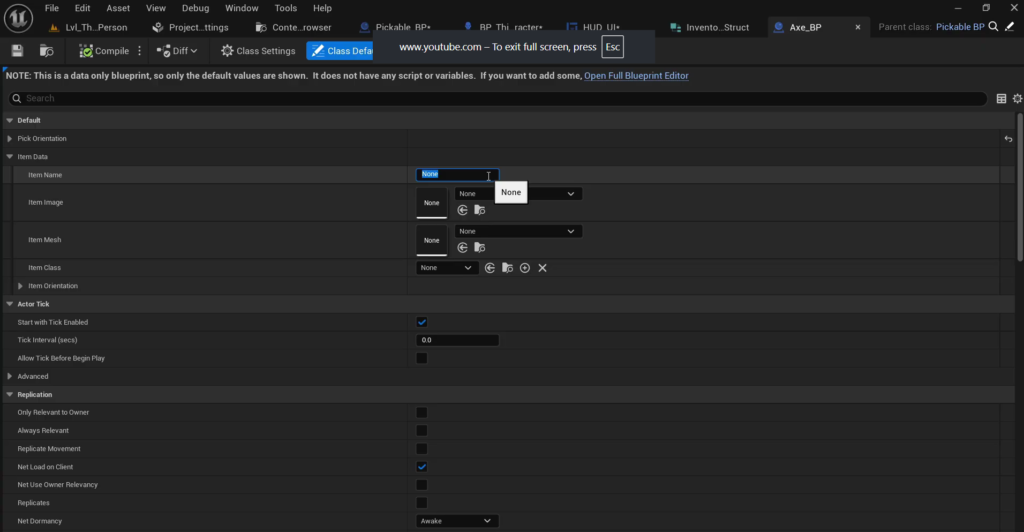Open the Asset menu
The image size is (1024, 532).
click(x=118, y=8)
